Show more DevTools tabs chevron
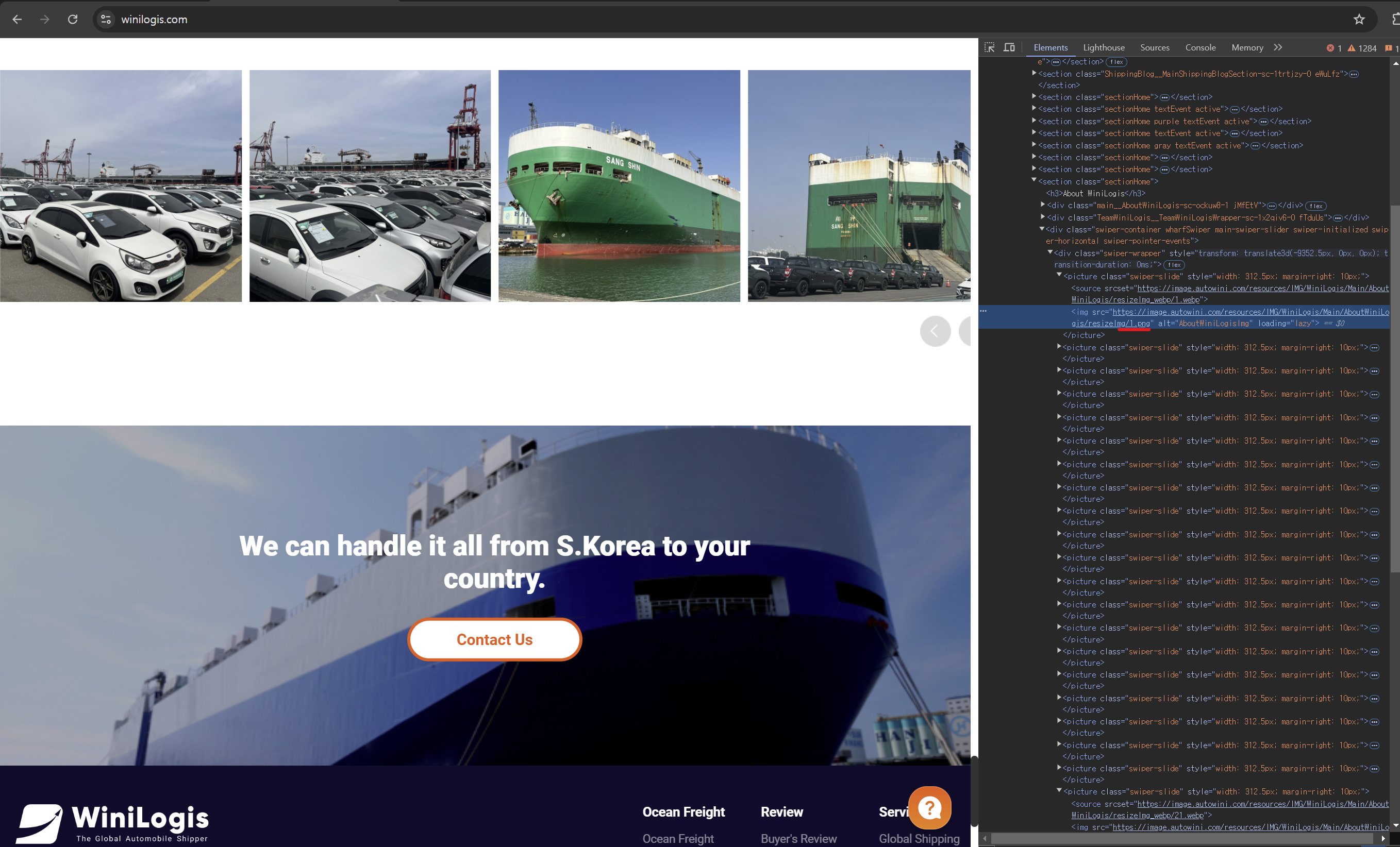Image resolution: width=1400 pixels, height=847 pixels. 1278,48
